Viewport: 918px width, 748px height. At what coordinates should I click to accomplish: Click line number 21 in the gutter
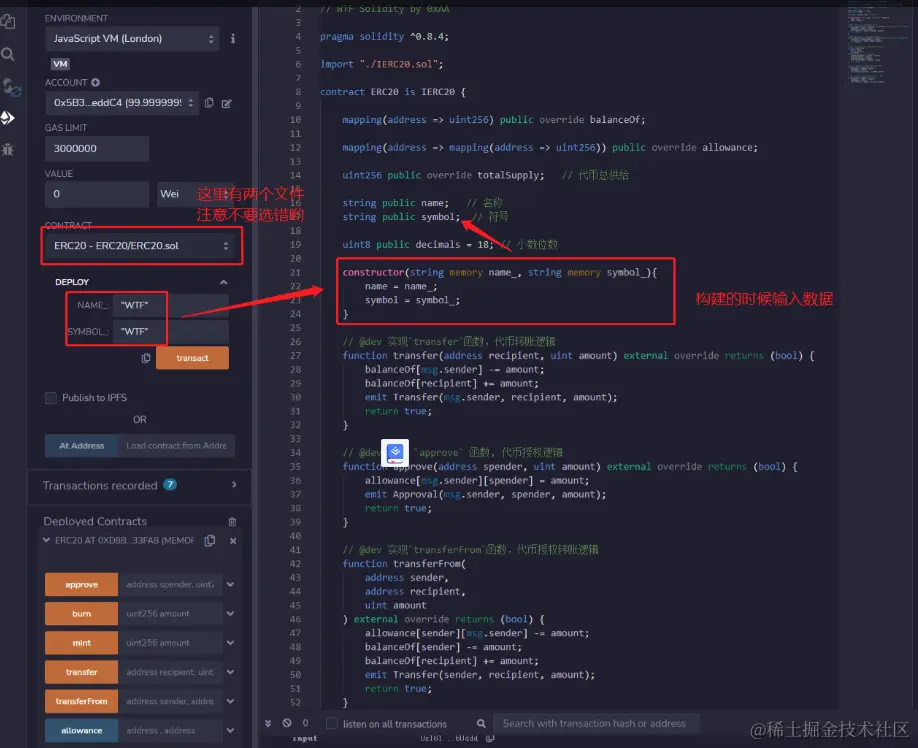click(x=295, y=272)
